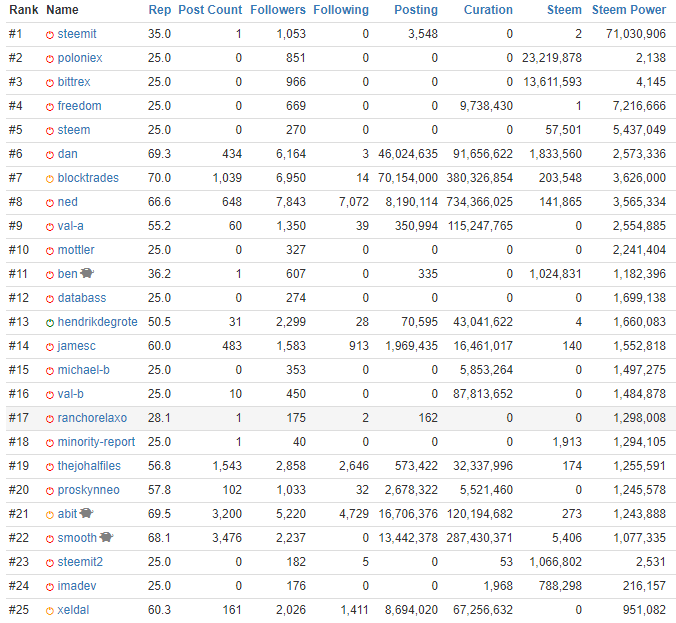The image size is (676, 623).
Task: Open the hendrikdegrote account link
Action: pyautogui.click(x=97, y=322)
